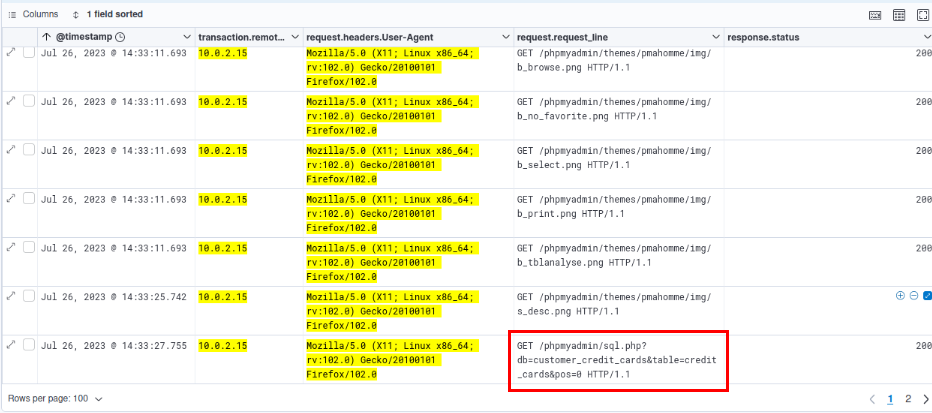This screenshot has height=413, width=932.
Task: Open the keyboard shortcuts icon
Action: click(876, 15)
